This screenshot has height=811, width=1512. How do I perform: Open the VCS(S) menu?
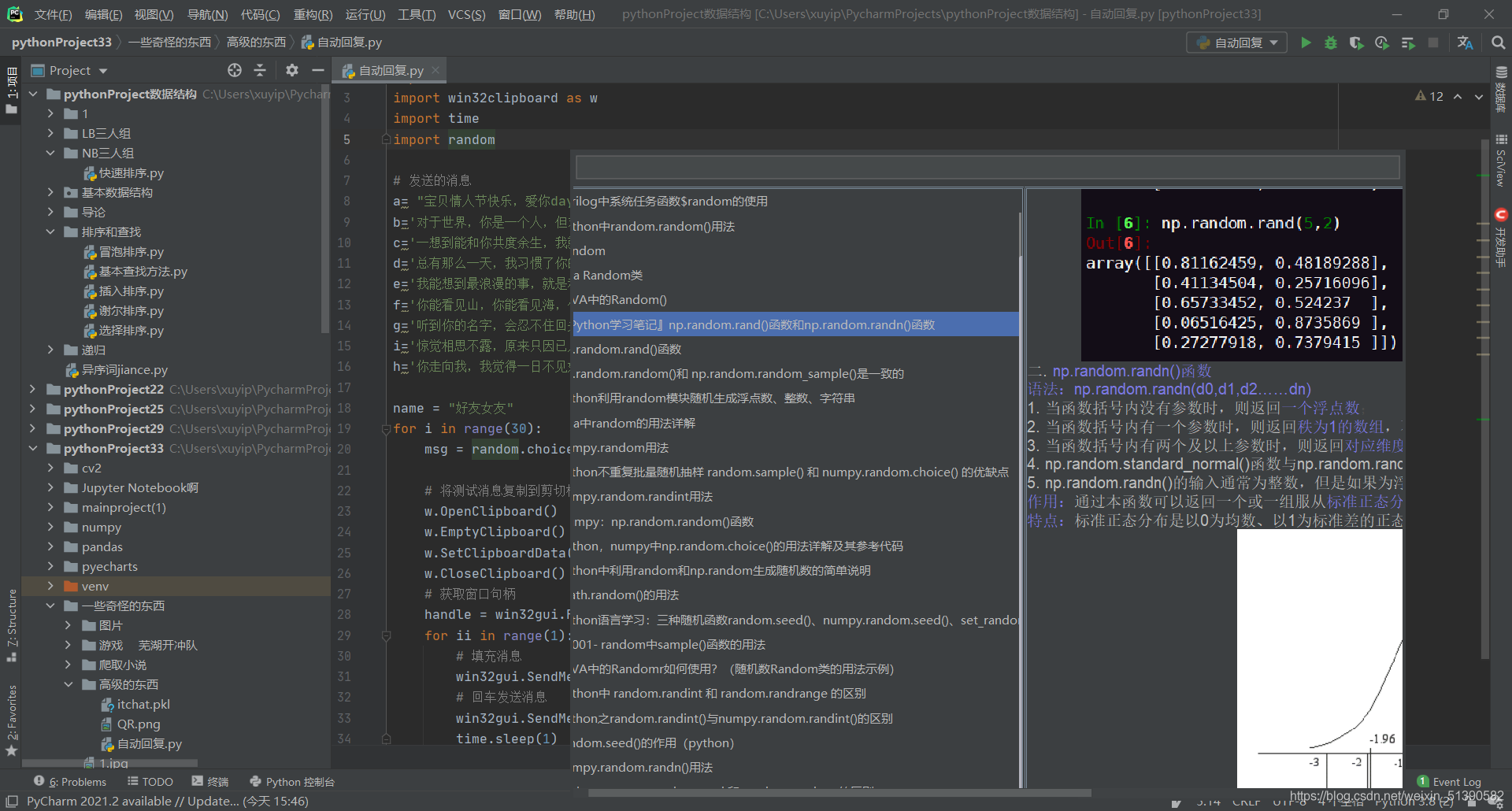coord(466,15)
